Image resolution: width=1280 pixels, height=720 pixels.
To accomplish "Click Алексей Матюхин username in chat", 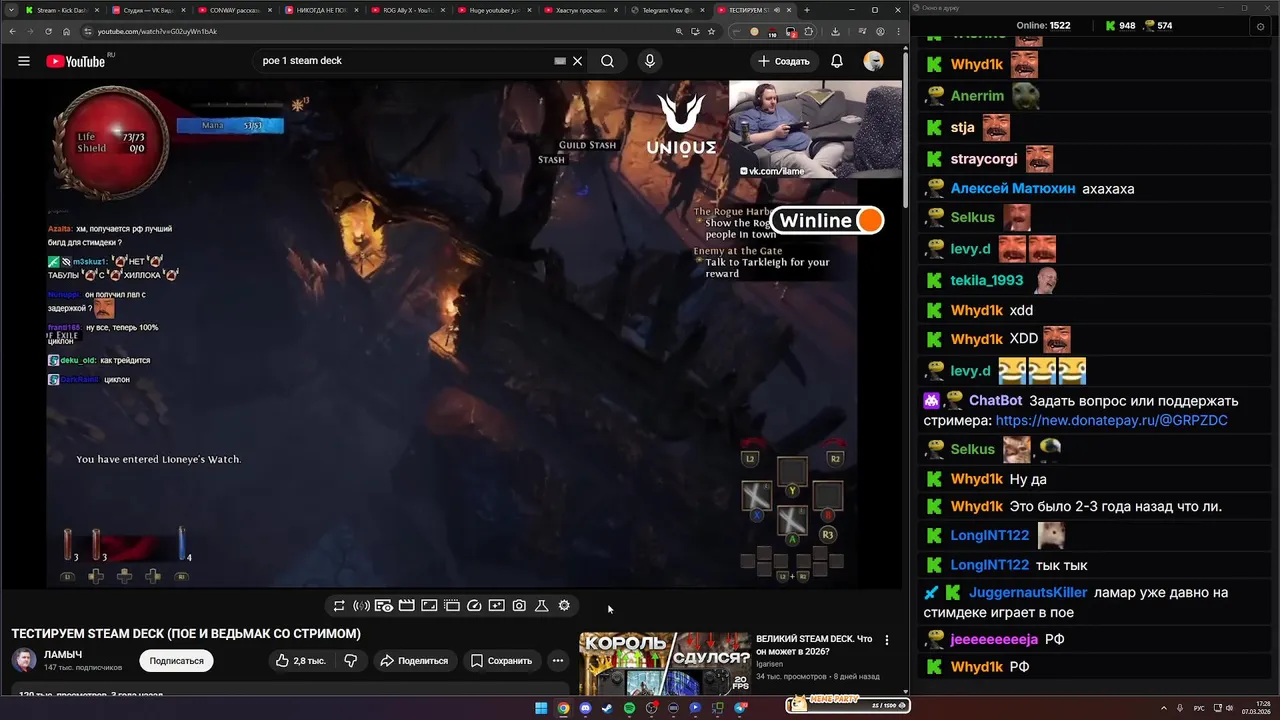I will [x=1013, y=188].
